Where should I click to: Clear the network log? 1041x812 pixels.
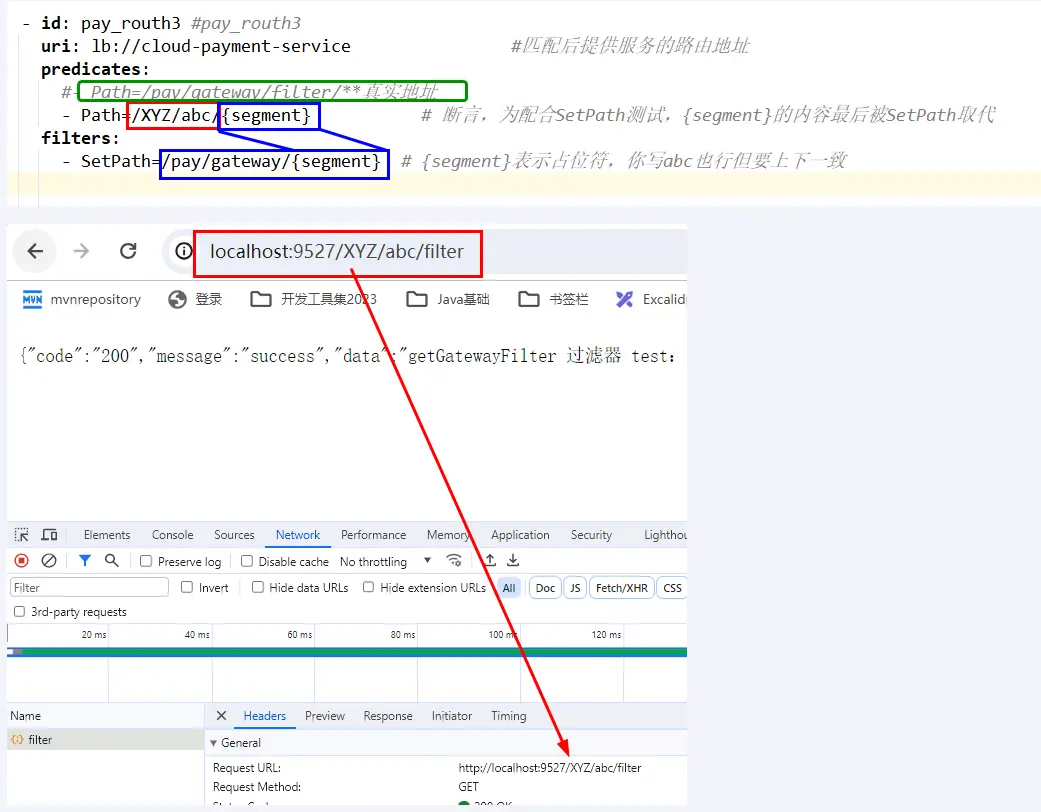tap(48, 561)
